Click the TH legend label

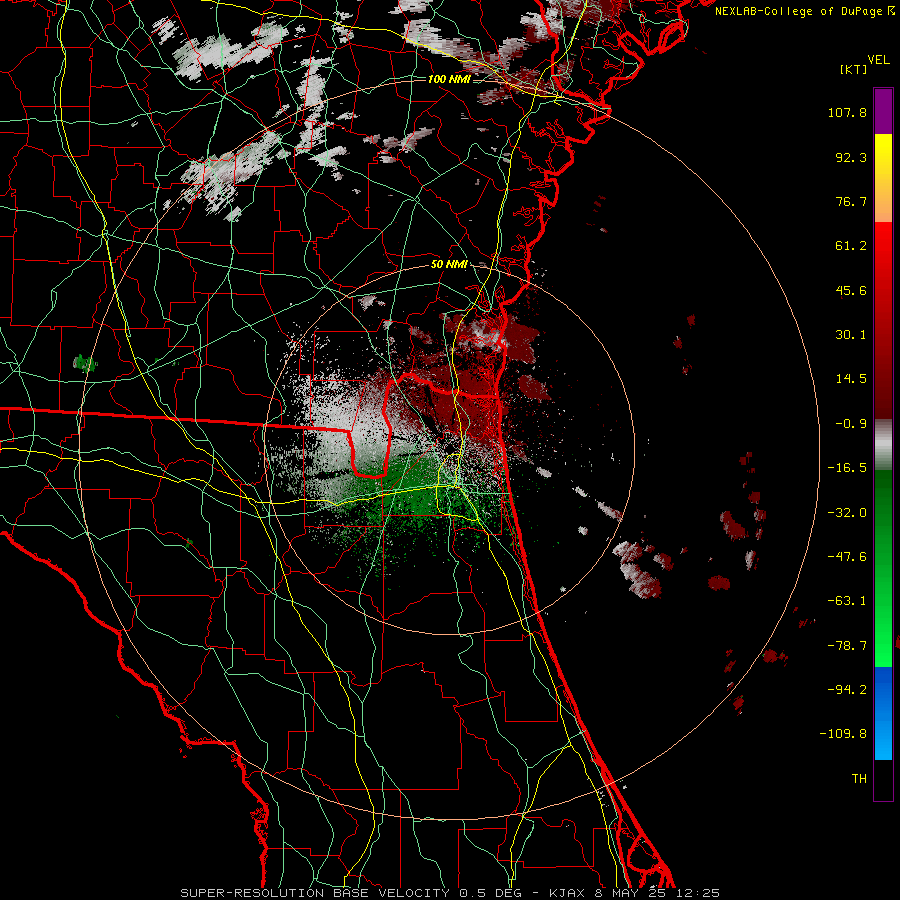pos(859,779)
